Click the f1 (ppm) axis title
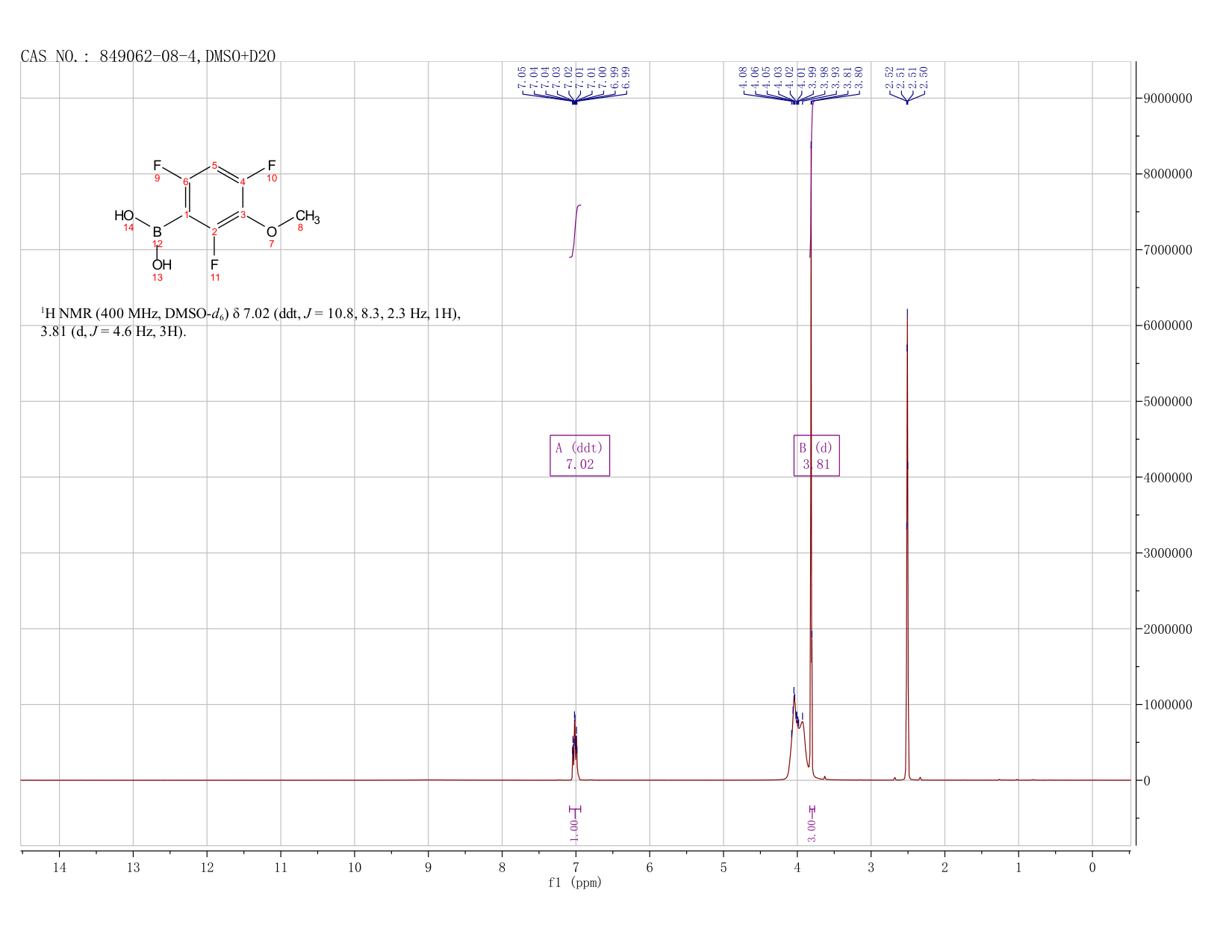The height and width of the screenshot is (952, 1232). [x=575, y=882]
